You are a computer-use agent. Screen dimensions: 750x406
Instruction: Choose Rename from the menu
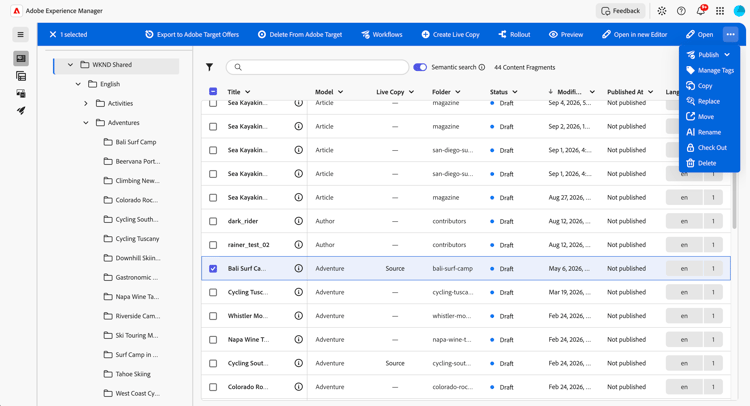(x=703, y=132)
